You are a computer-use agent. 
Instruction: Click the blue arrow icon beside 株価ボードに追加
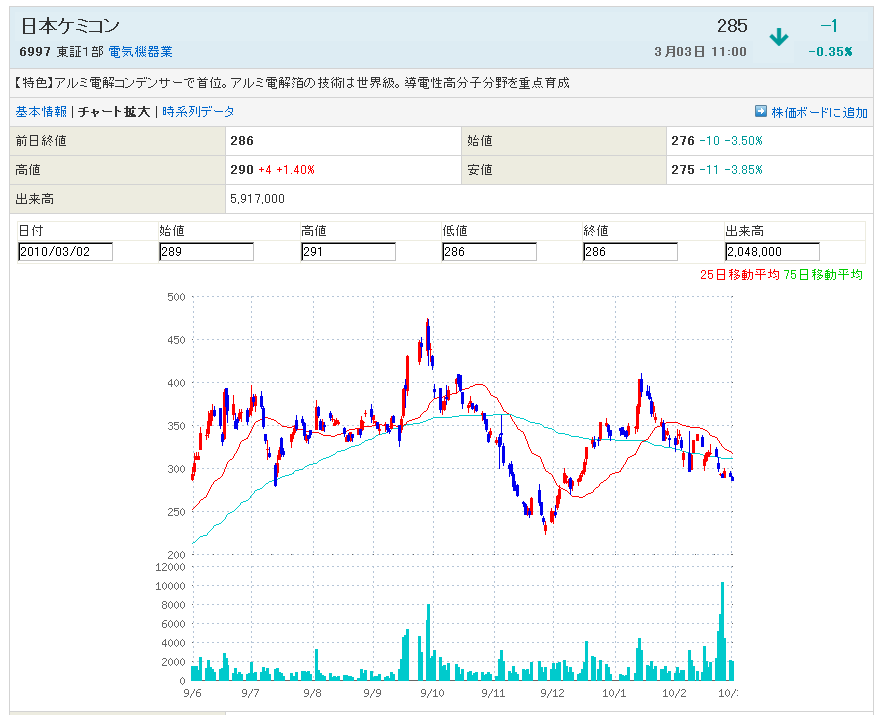coord(761,111)
